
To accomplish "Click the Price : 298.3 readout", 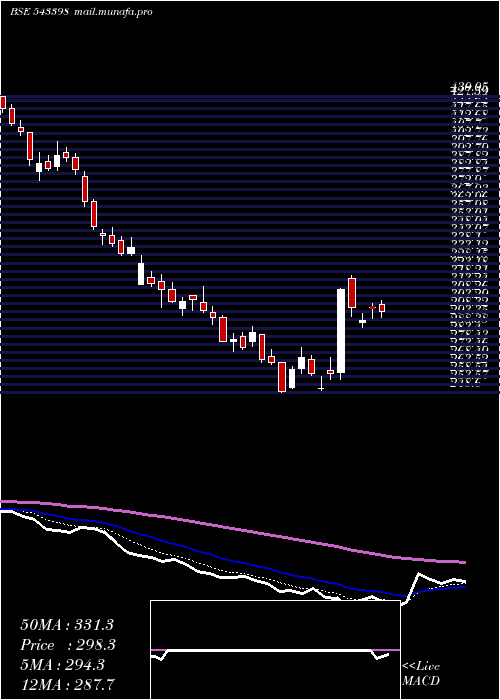I will pos(68,645).
